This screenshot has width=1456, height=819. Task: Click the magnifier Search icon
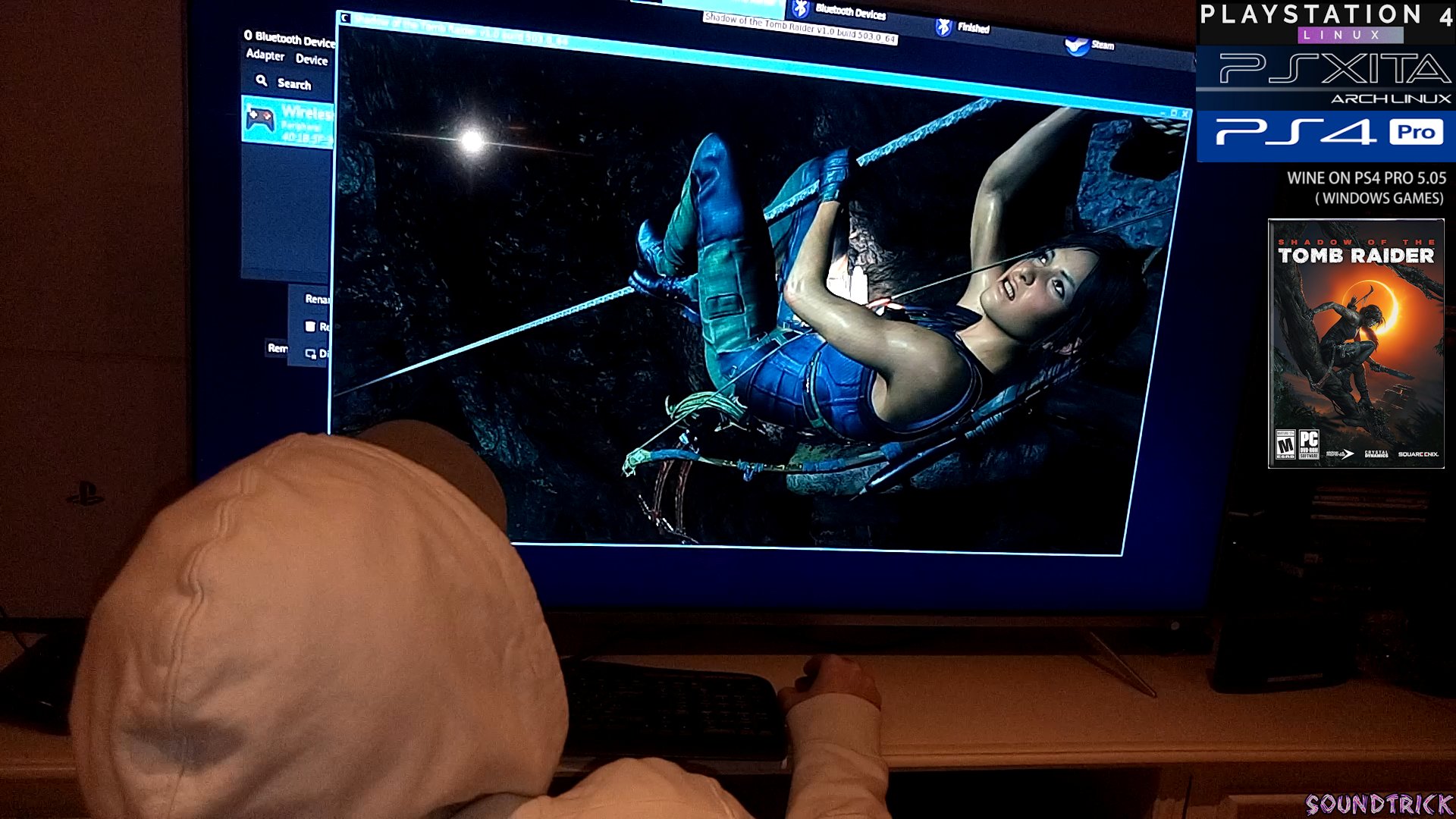pyautogui.click(x=262, y=80)
